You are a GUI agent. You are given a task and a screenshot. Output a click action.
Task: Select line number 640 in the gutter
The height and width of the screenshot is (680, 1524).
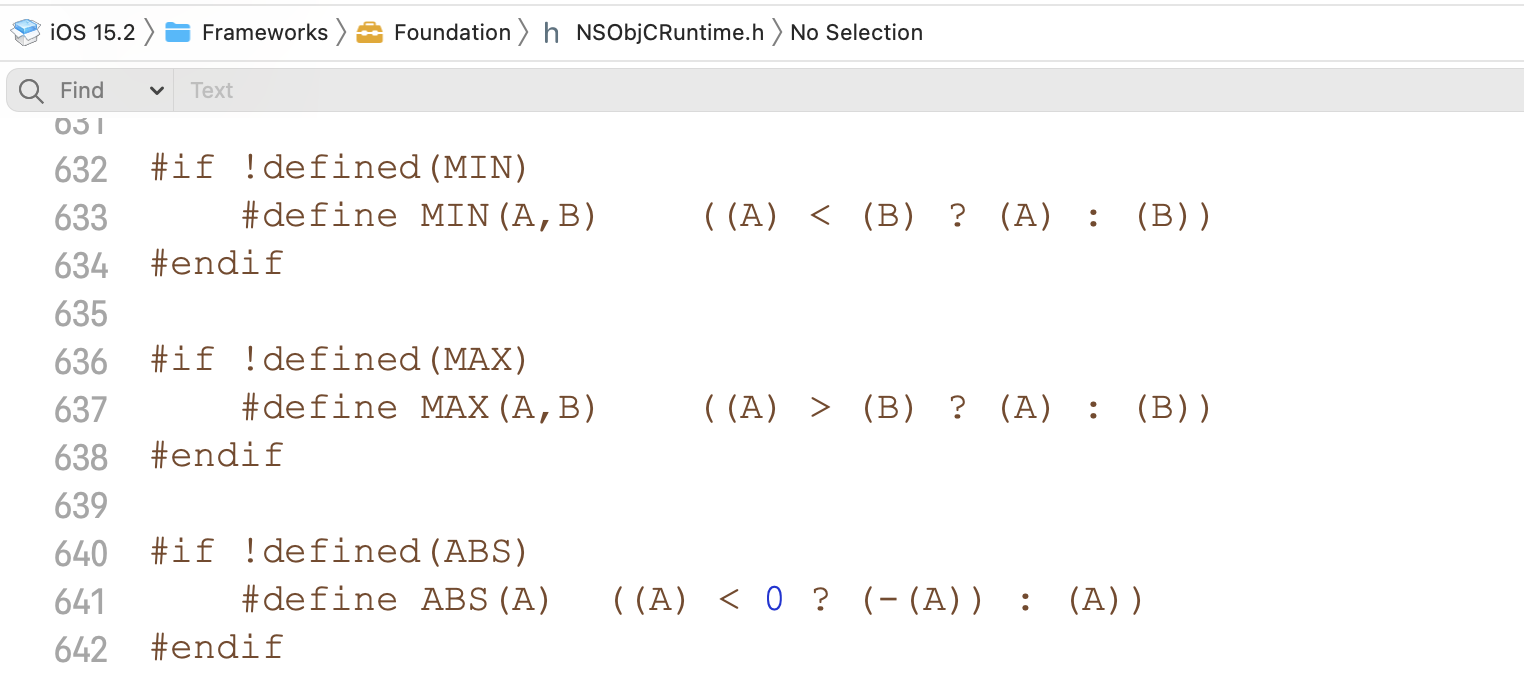pyautogui.click(x=81, y=554)
